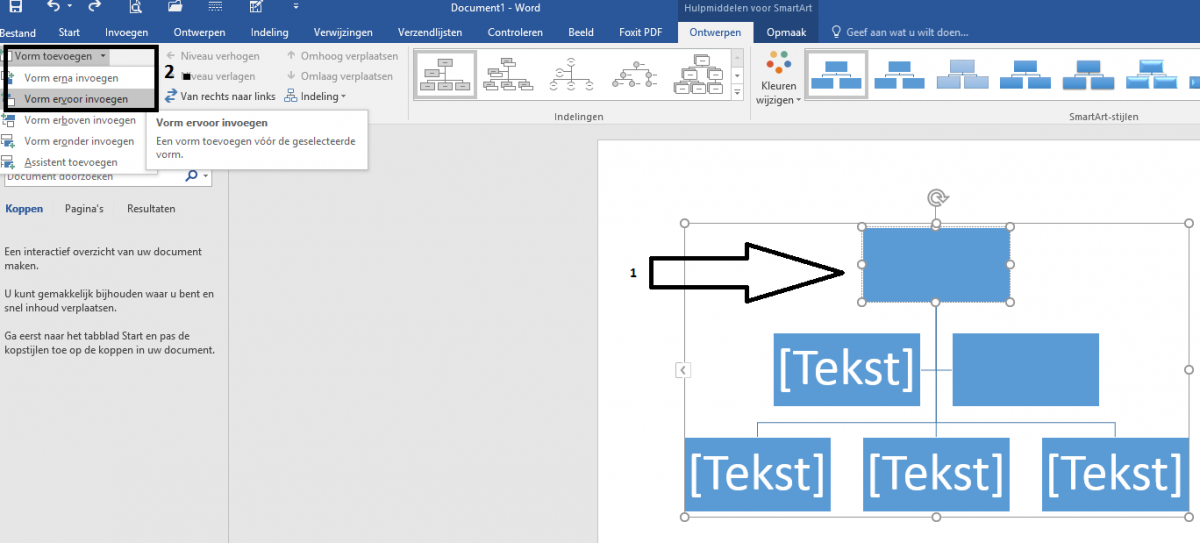Viewport: 1200px width, 543px height.
Task: Open the SmartArt text pane arrow
Action: 683,370
